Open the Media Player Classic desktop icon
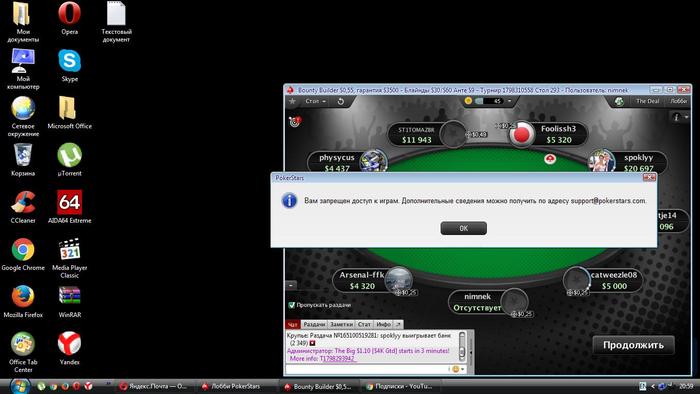Image resolution: width=700 pixels, height=394 pixels. 69,258
